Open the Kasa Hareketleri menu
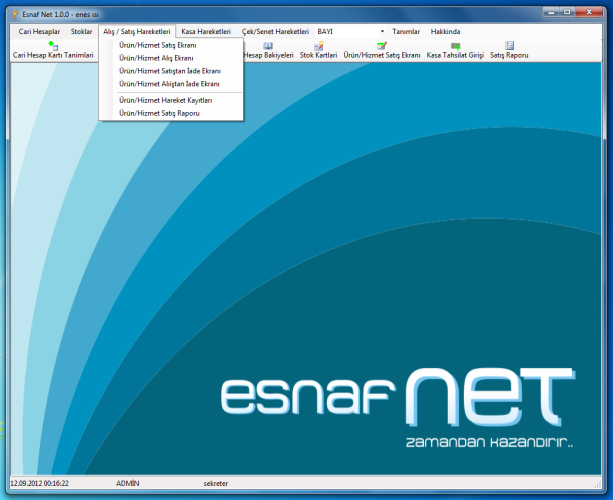 (206, 32)
